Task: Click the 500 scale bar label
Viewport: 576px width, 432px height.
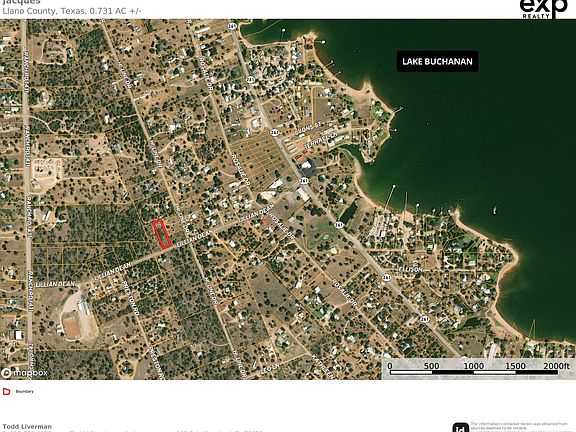Action: click(x=432, y=366)
